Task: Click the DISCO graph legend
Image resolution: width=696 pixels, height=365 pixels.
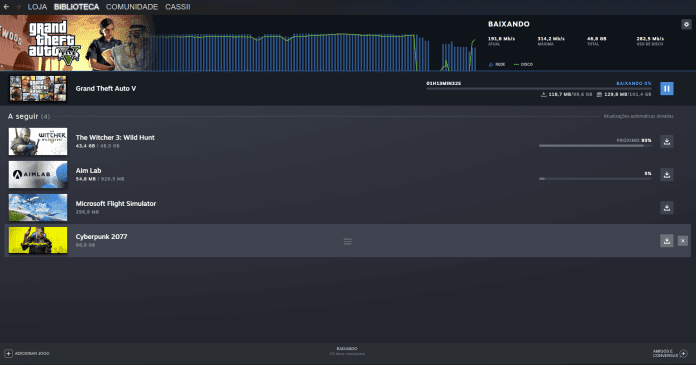Action: (523, 64)
